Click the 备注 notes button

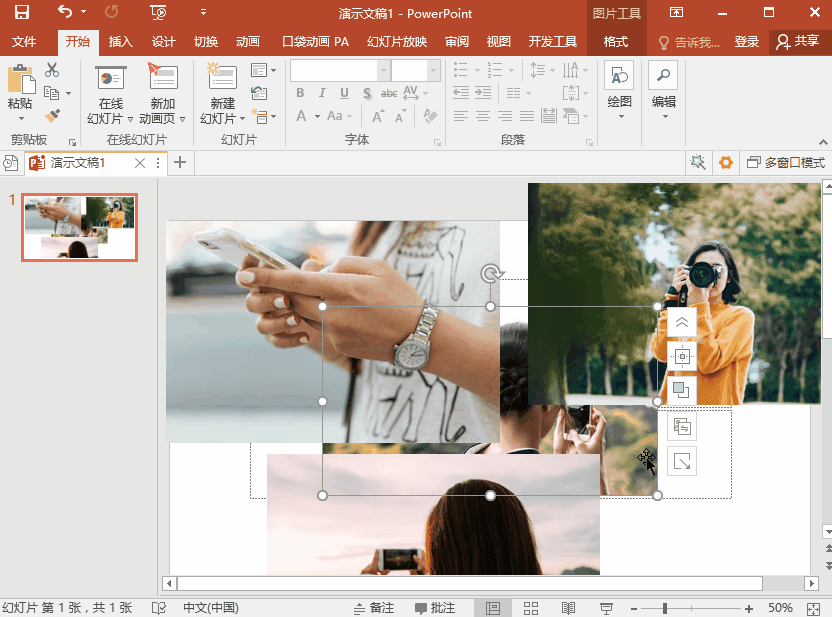pyautogui.click(x=374, y=608)
